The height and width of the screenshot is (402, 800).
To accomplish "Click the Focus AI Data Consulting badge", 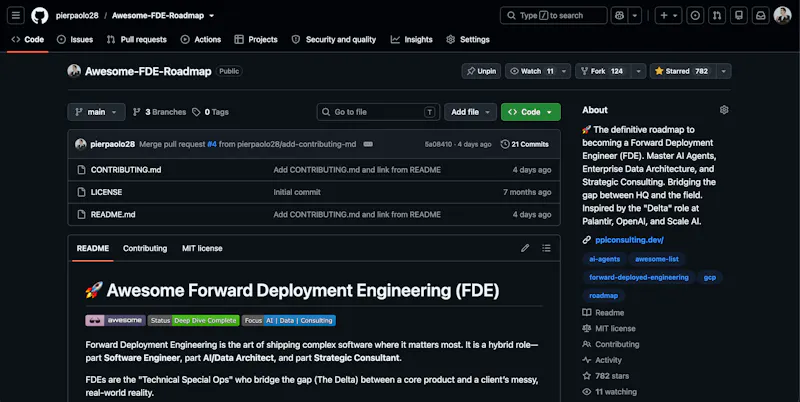I will click(x=289, y=320).
